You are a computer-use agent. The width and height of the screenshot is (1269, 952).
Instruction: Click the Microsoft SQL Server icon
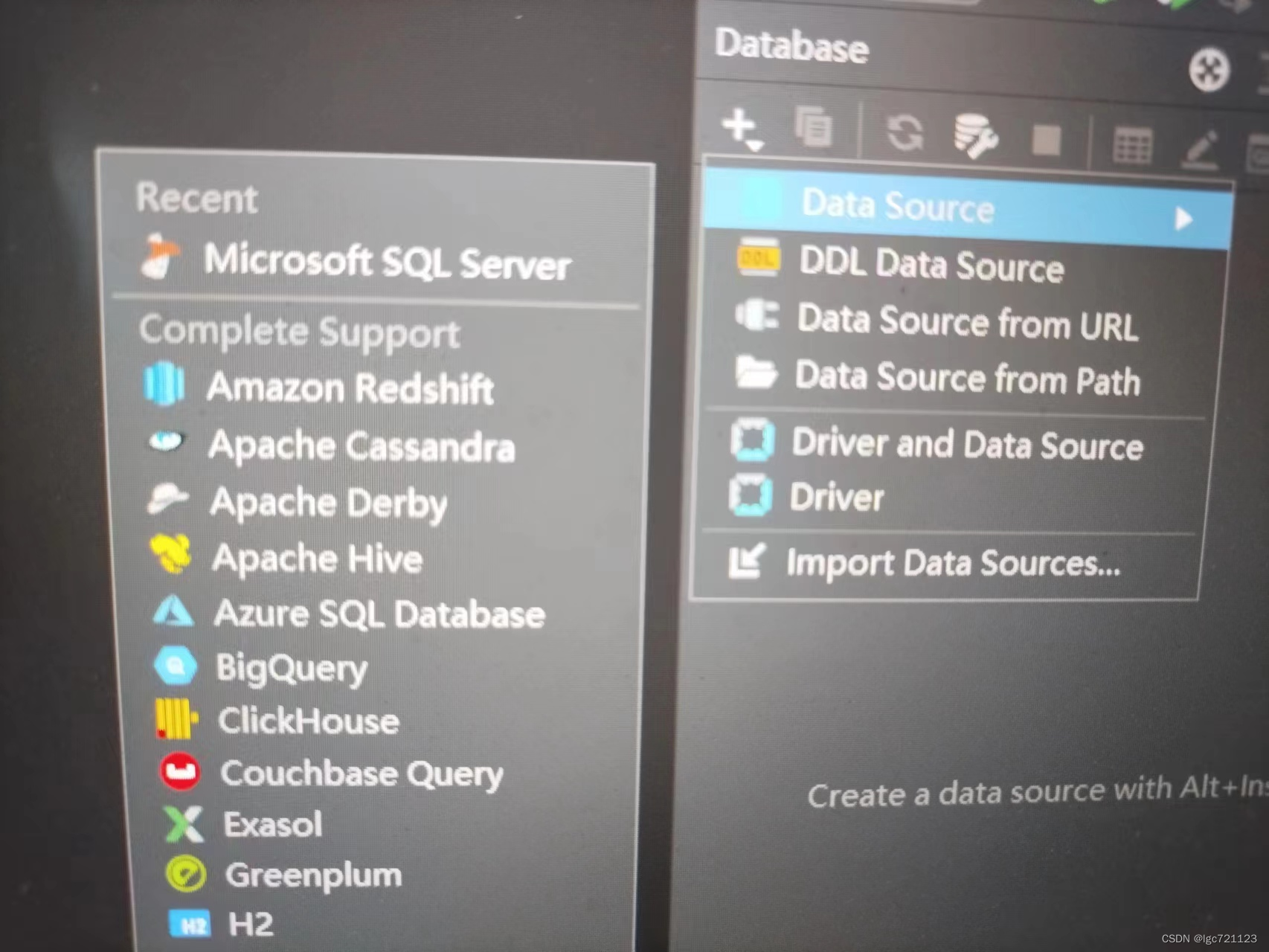click(x=160, y=257)
